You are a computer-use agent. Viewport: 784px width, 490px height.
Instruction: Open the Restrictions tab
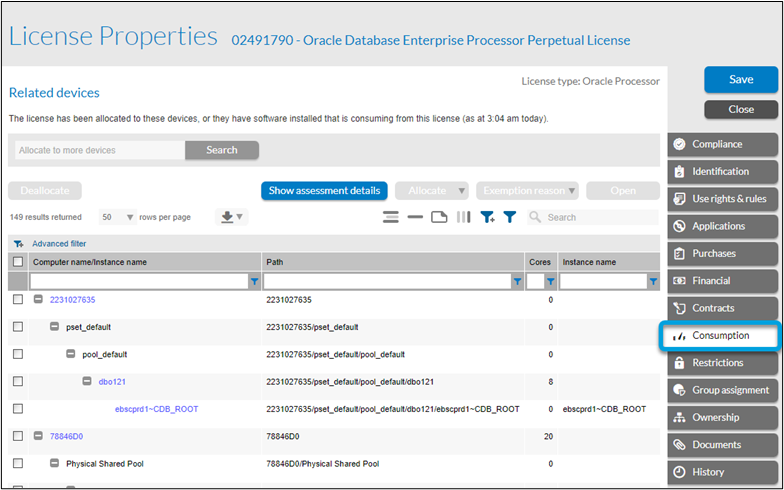722,363
